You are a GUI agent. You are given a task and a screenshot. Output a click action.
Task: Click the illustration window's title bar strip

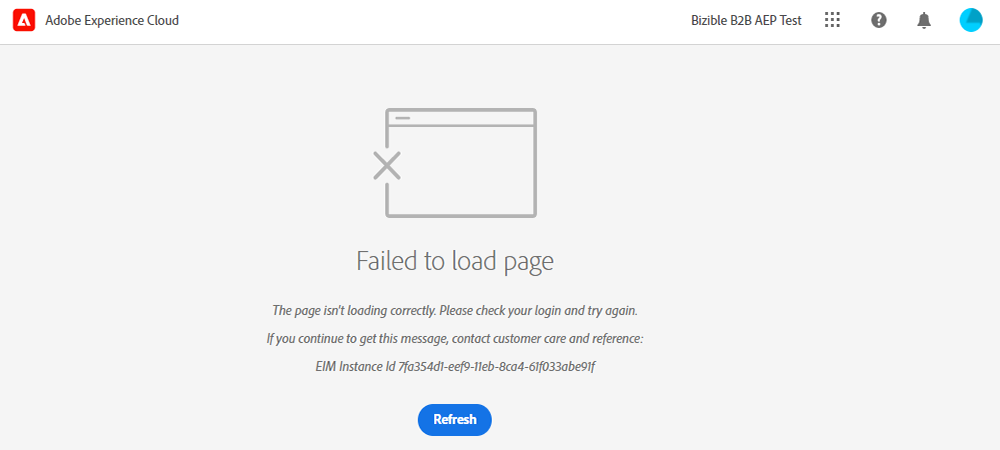tap(462, 118)
